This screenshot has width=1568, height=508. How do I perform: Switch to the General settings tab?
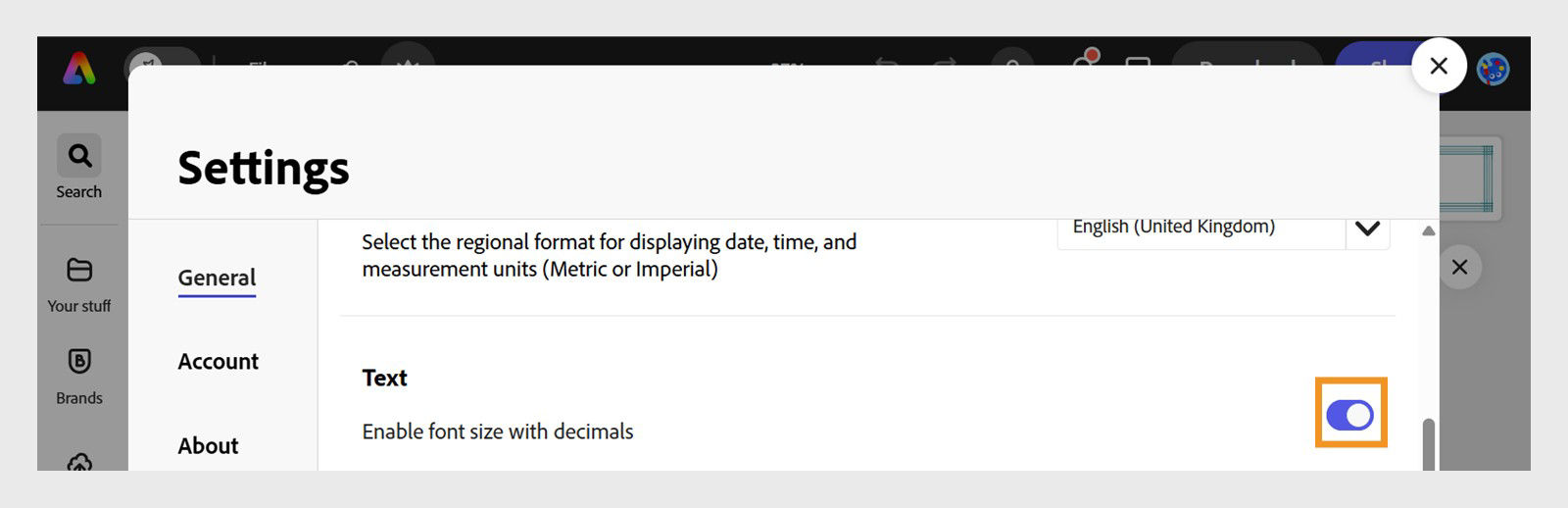pos(217,279)
